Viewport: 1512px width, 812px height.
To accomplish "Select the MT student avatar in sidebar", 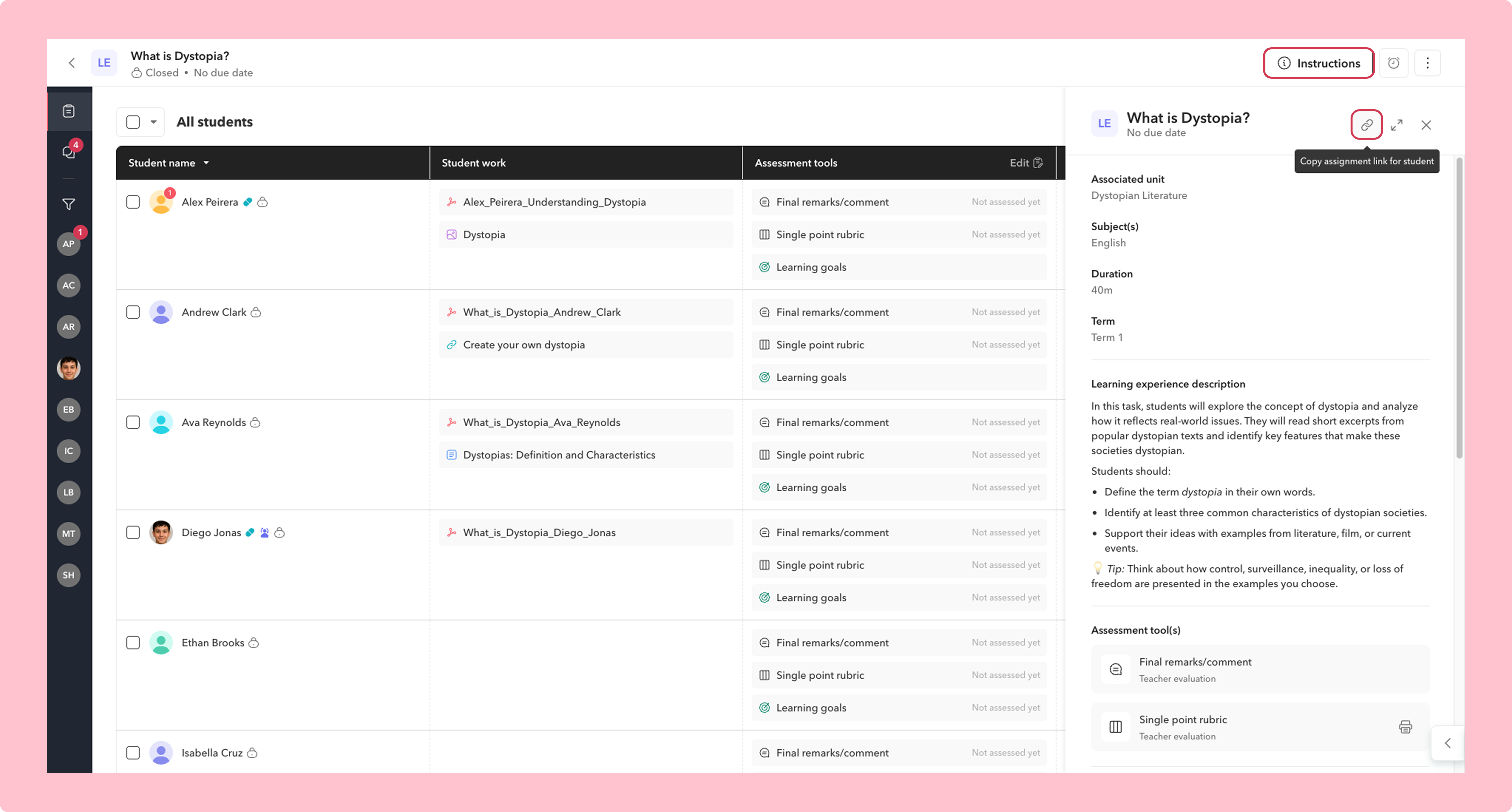I will point(69,534).
